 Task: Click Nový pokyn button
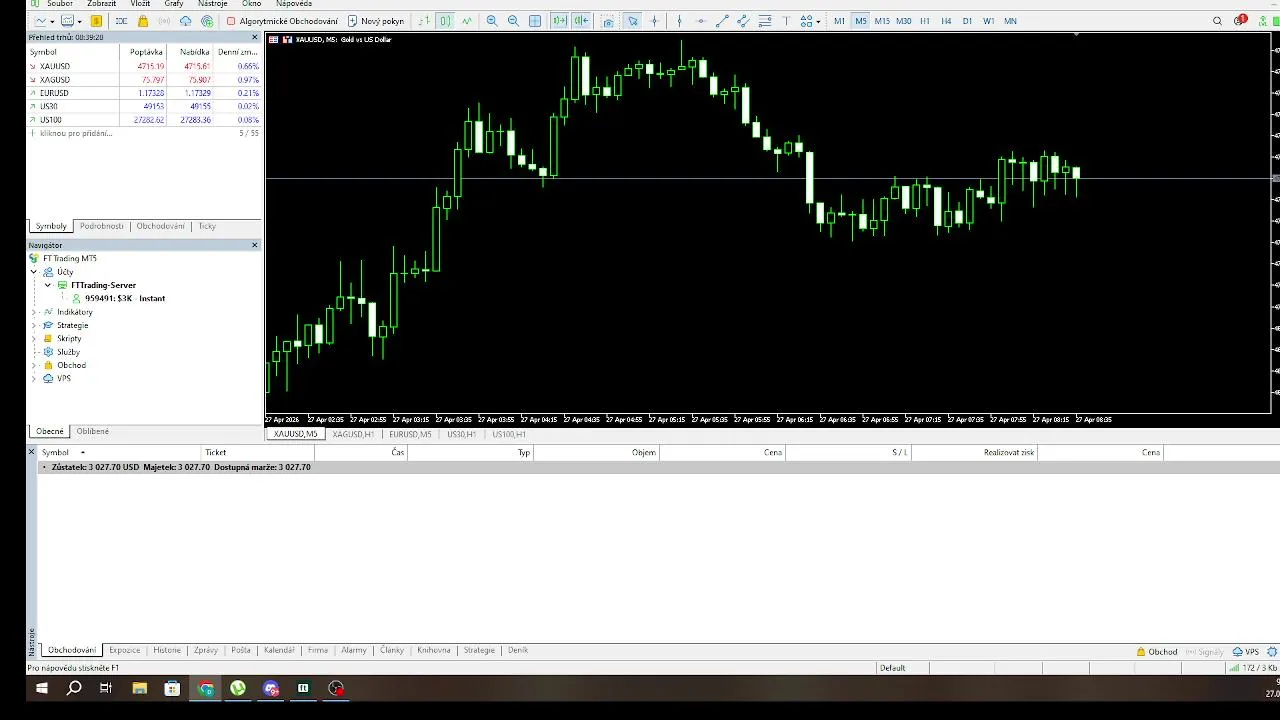(x=376, y=21)
